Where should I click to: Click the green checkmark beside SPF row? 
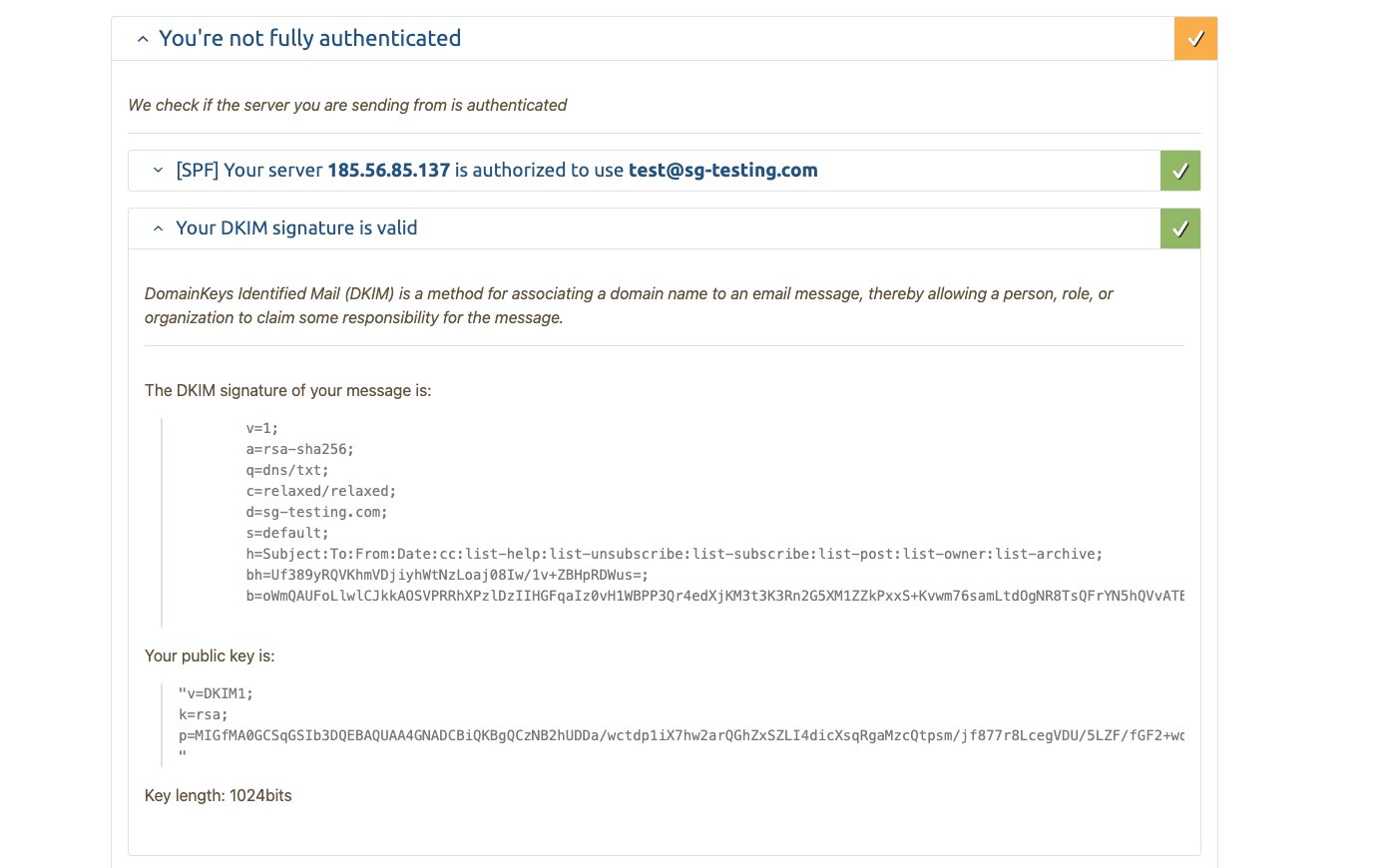pyautogui.click(x=1180, y=171)
